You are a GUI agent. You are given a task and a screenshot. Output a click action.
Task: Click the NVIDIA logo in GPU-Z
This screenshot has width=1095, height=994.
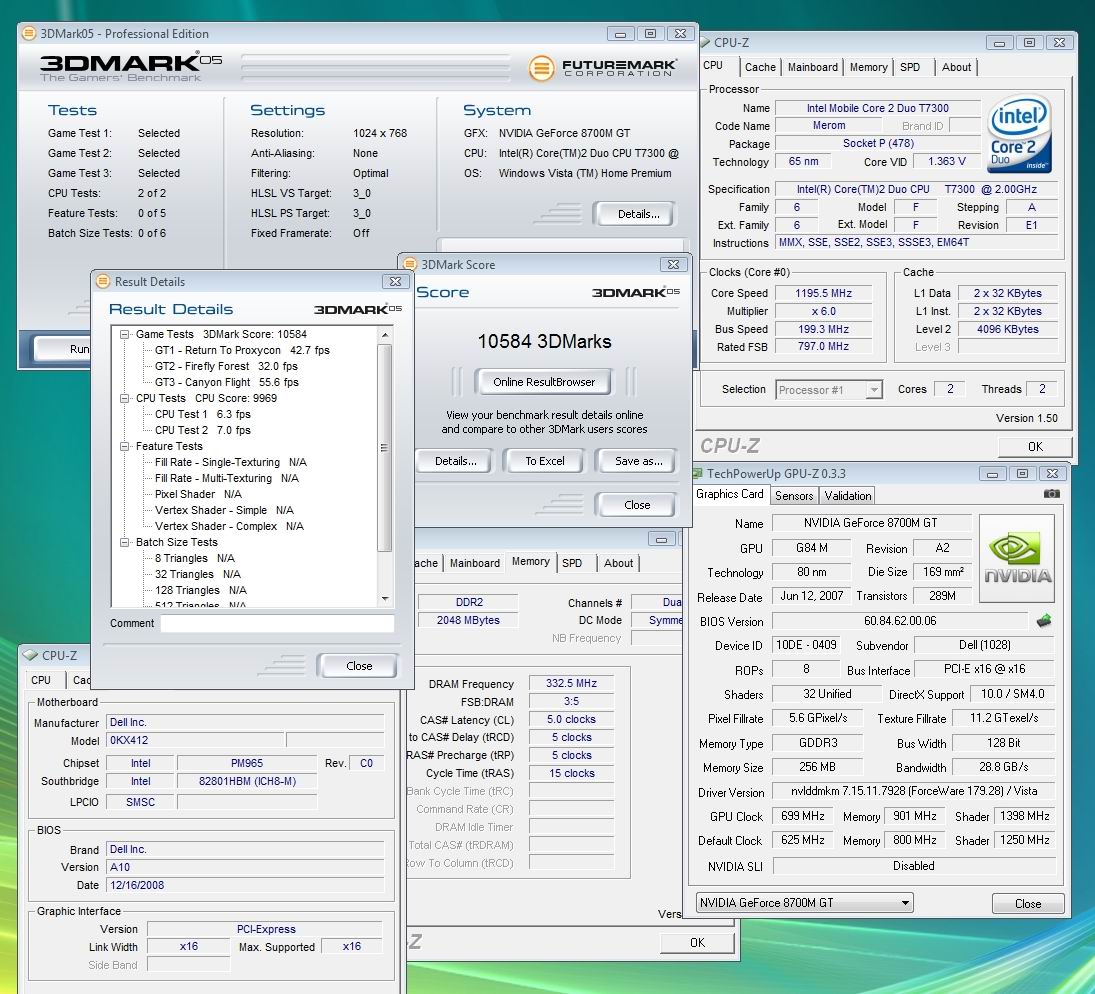pos(1017,558)
